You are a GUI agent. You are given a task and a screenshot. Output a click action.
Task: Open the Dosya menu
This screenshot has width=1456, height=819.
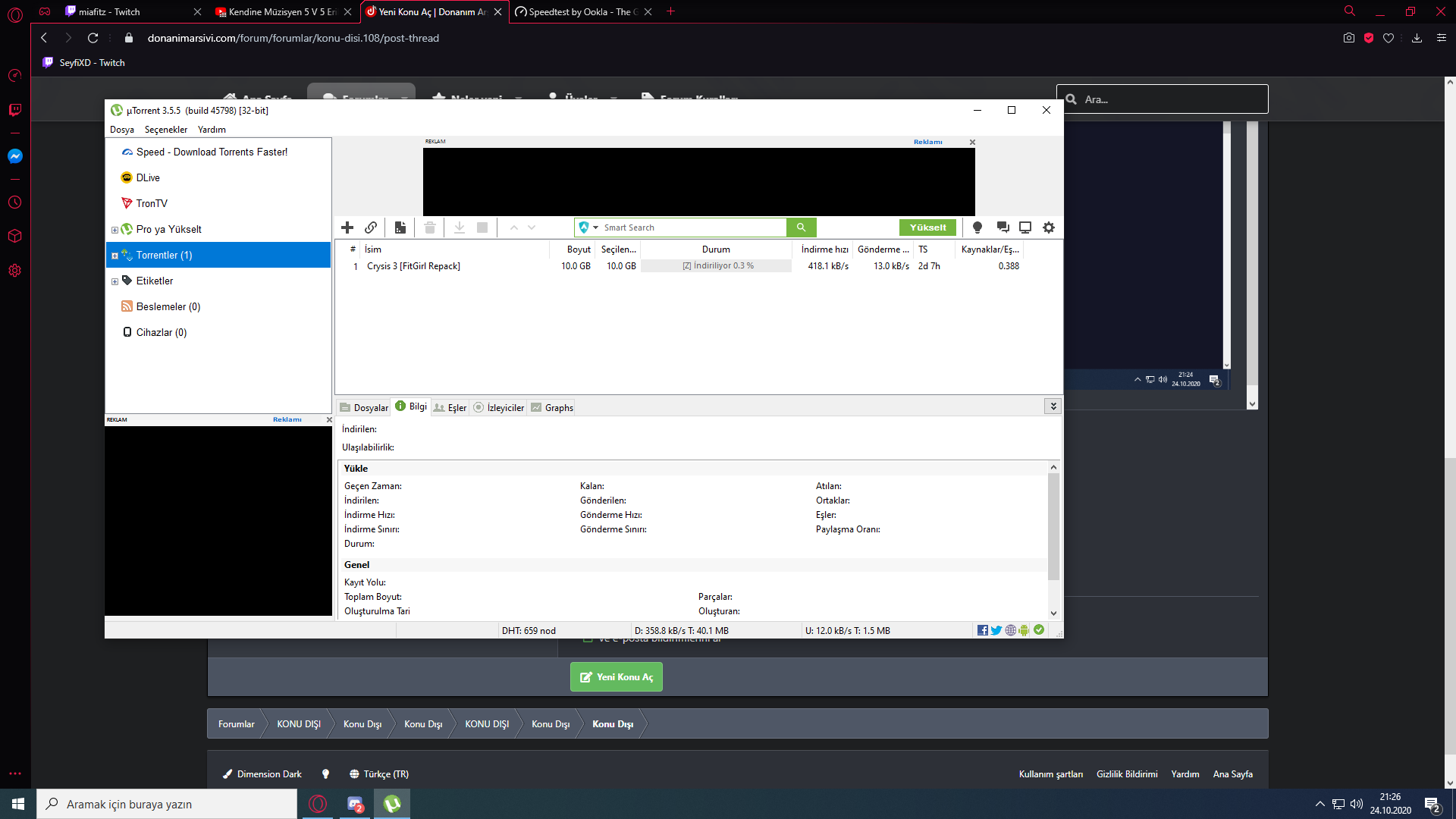pyautogui.click(x=121, y=130)
